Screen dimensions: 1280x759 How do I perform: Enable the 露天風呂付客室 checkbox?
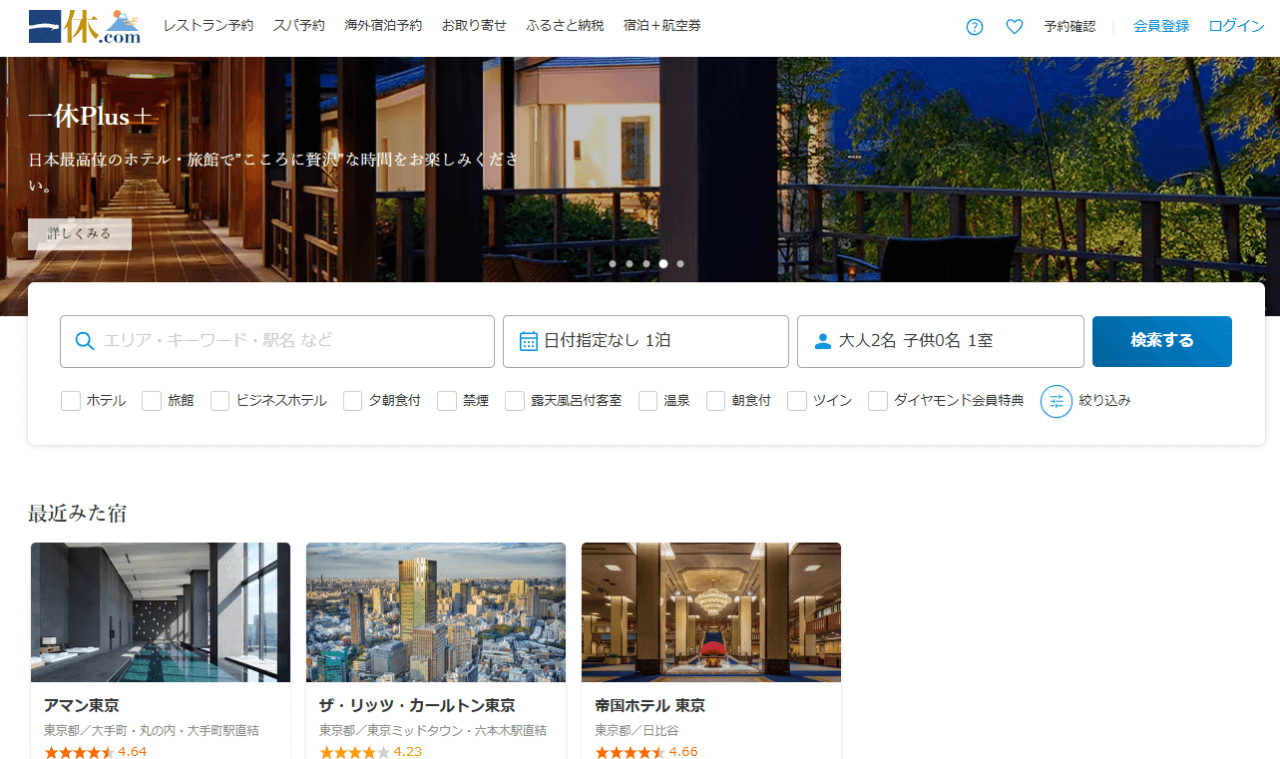[515, 400]
